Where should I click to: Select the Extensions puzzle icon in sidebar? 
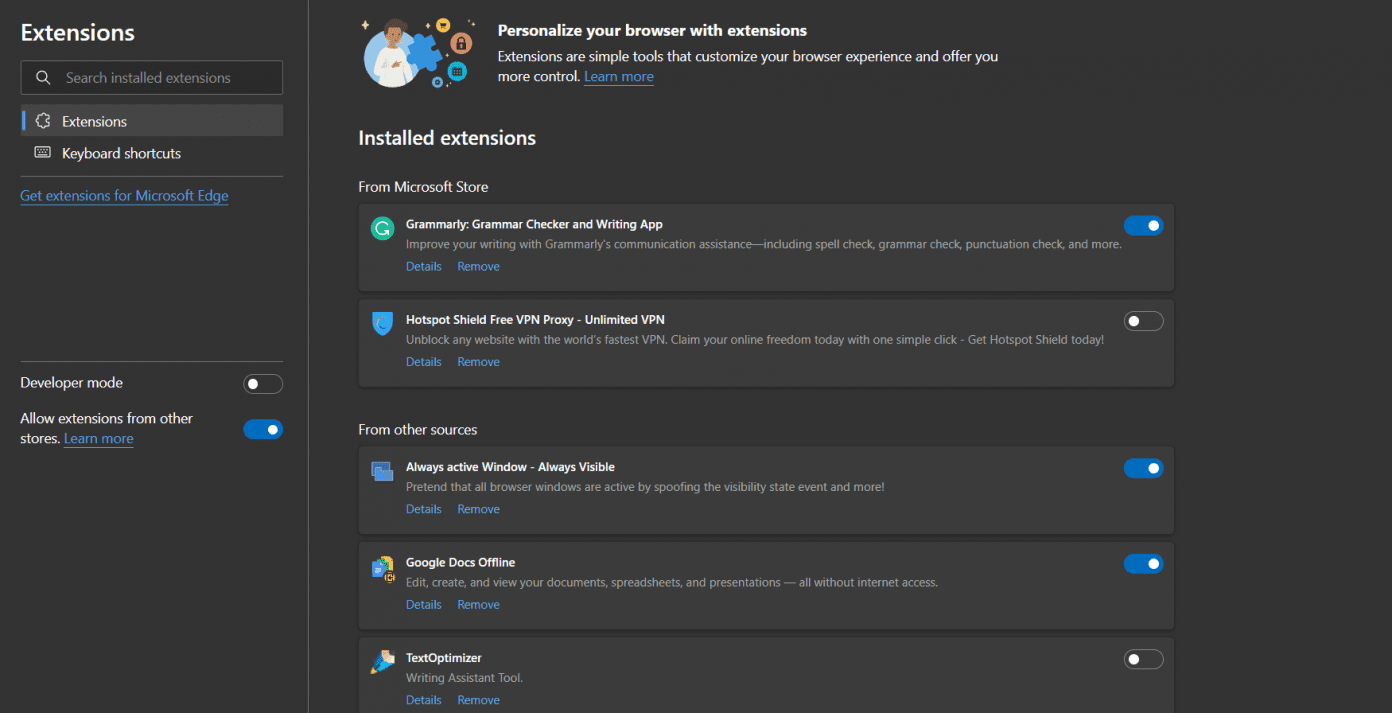[x=43, y=120]
